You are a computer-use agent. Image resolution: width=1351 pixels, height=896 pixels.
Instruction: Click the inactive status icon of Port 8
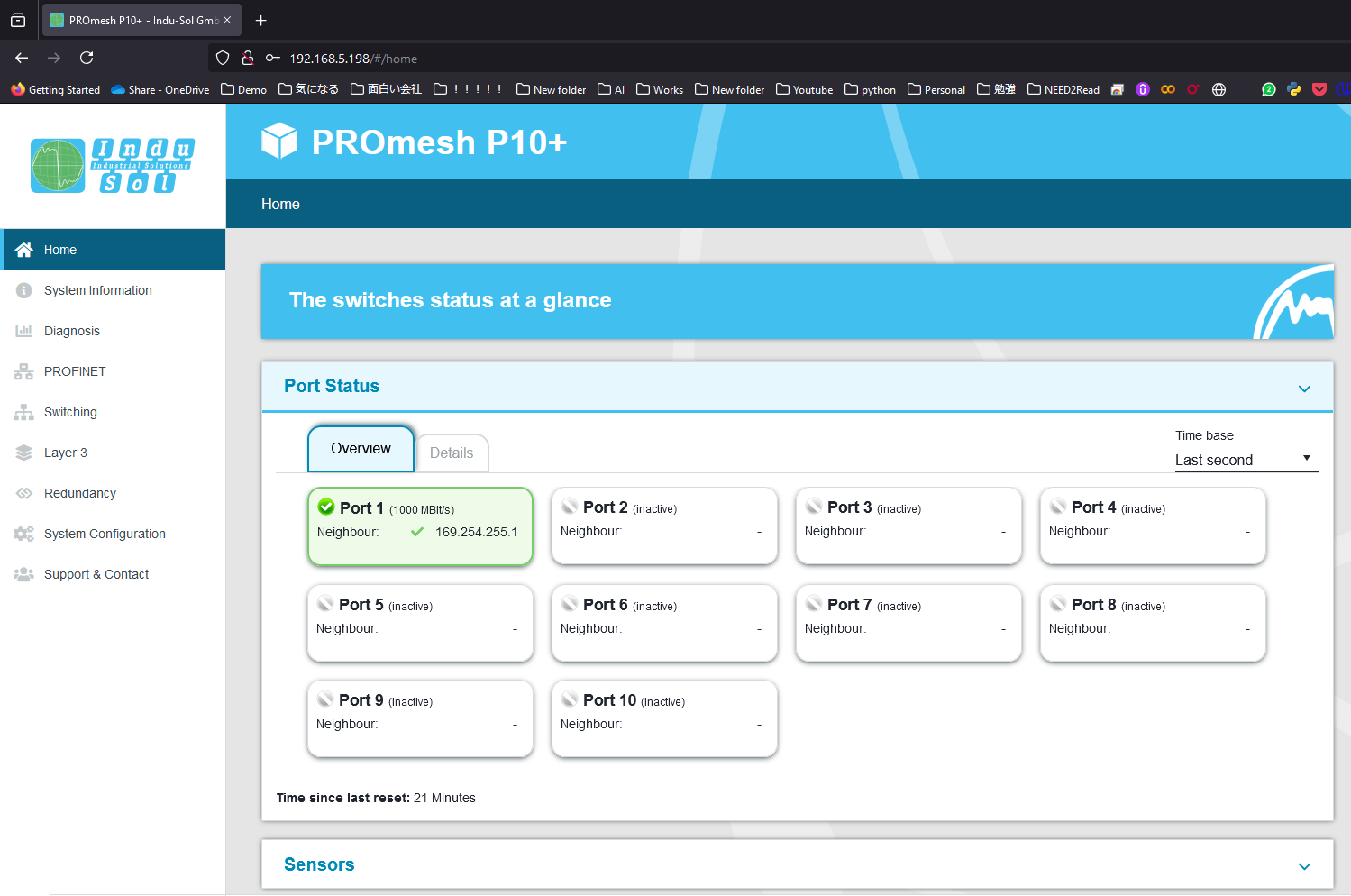coord(1058,604)
